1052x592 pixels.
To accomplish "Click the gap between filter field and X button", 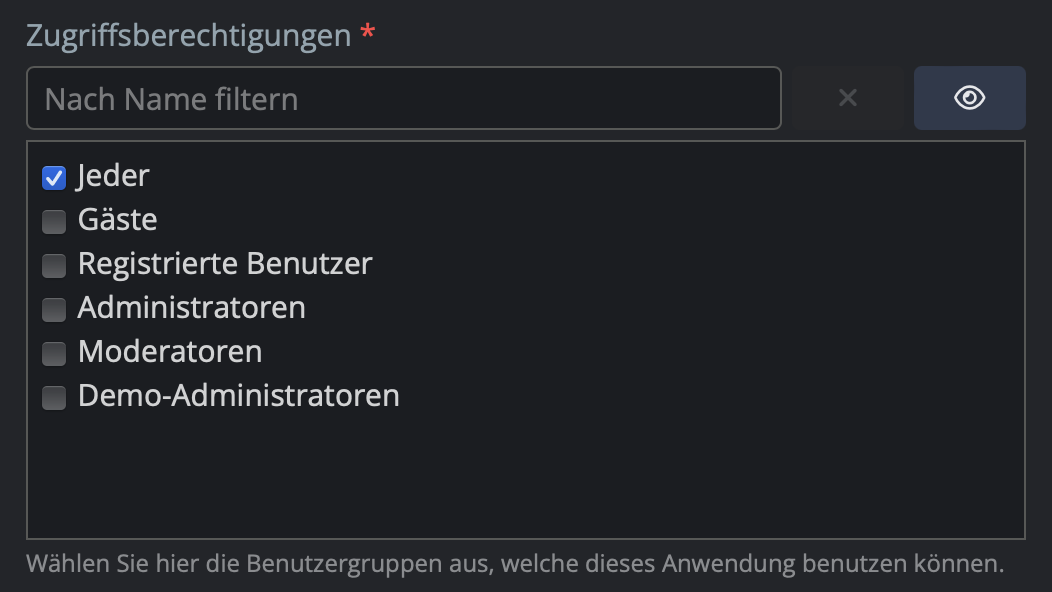I will [788, 98].
